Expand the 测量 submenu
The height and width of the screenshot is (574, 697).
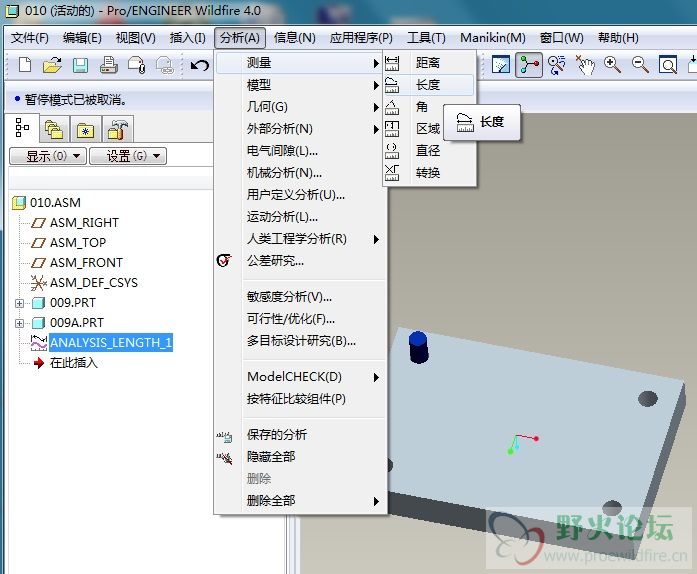pyautogui.click(x=300, y=63)
